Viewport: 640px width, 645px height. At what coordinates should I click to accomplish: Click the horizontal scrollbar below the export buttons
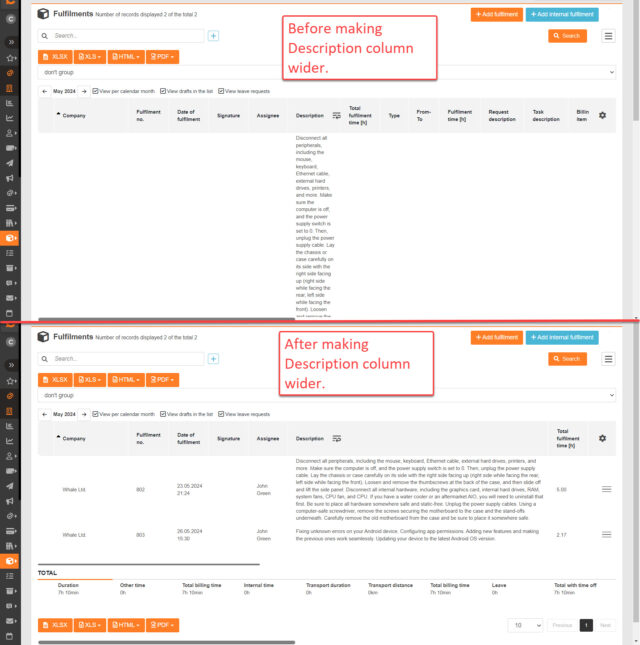pos(167,642)
